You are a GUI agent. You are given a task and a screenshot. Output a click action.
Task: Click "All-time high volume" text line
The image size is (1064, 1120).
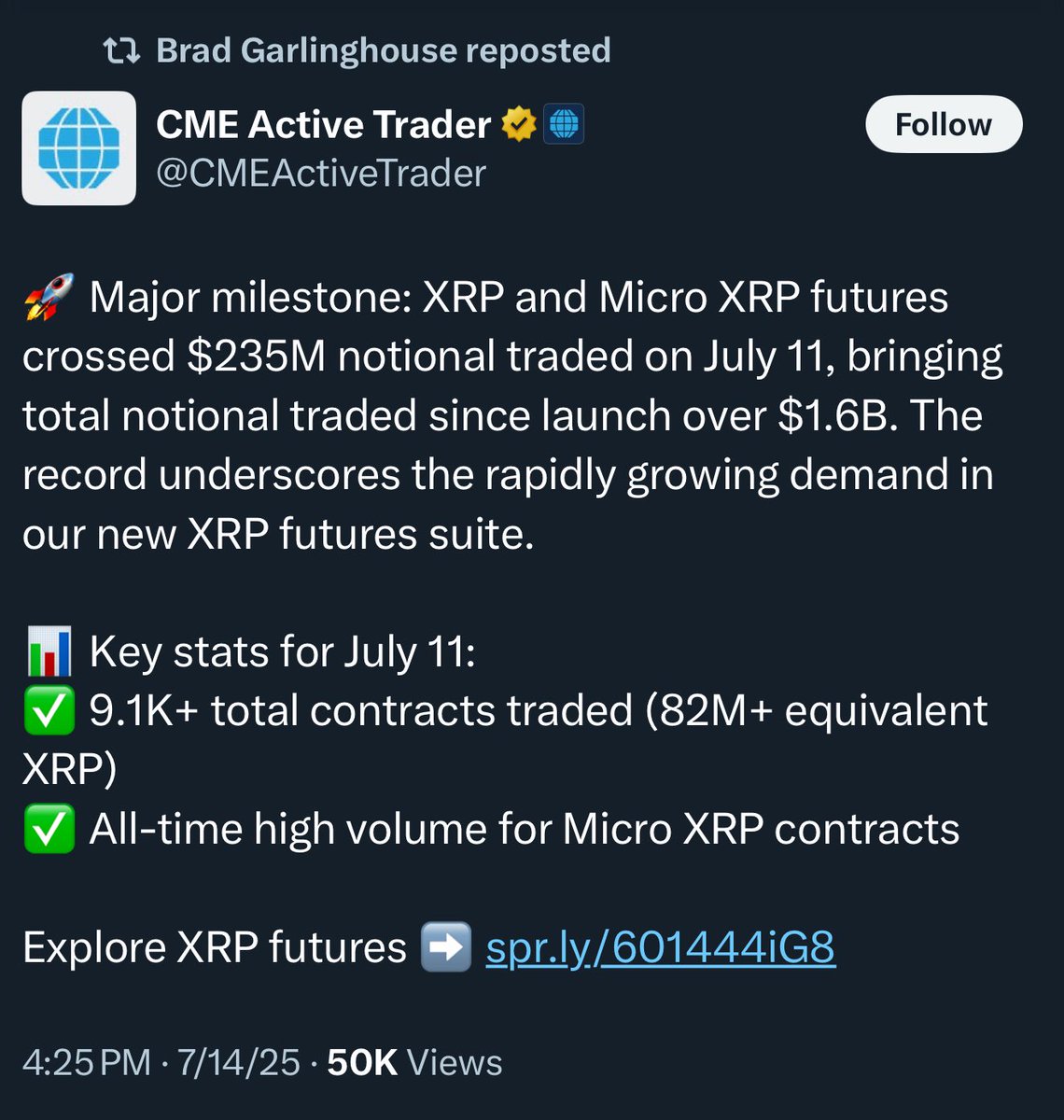pyautogui.click(x=525, y=830)
